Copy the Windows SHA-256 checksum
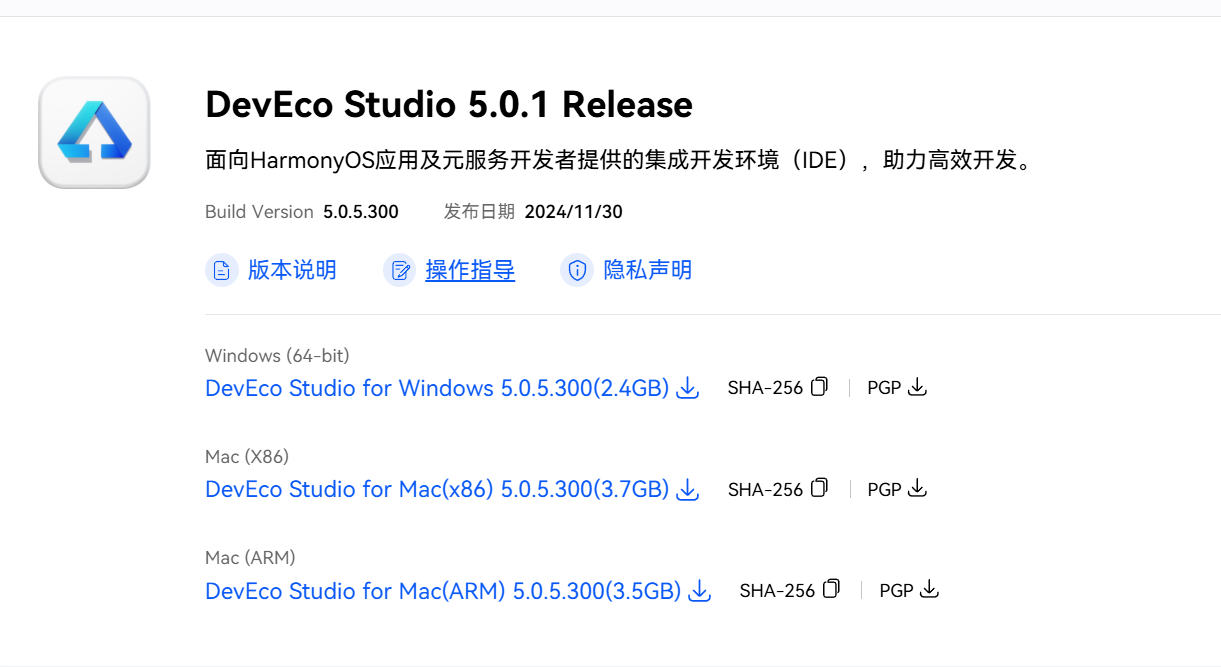Screen dimensions: 1221x667 [x=819, y=387]
